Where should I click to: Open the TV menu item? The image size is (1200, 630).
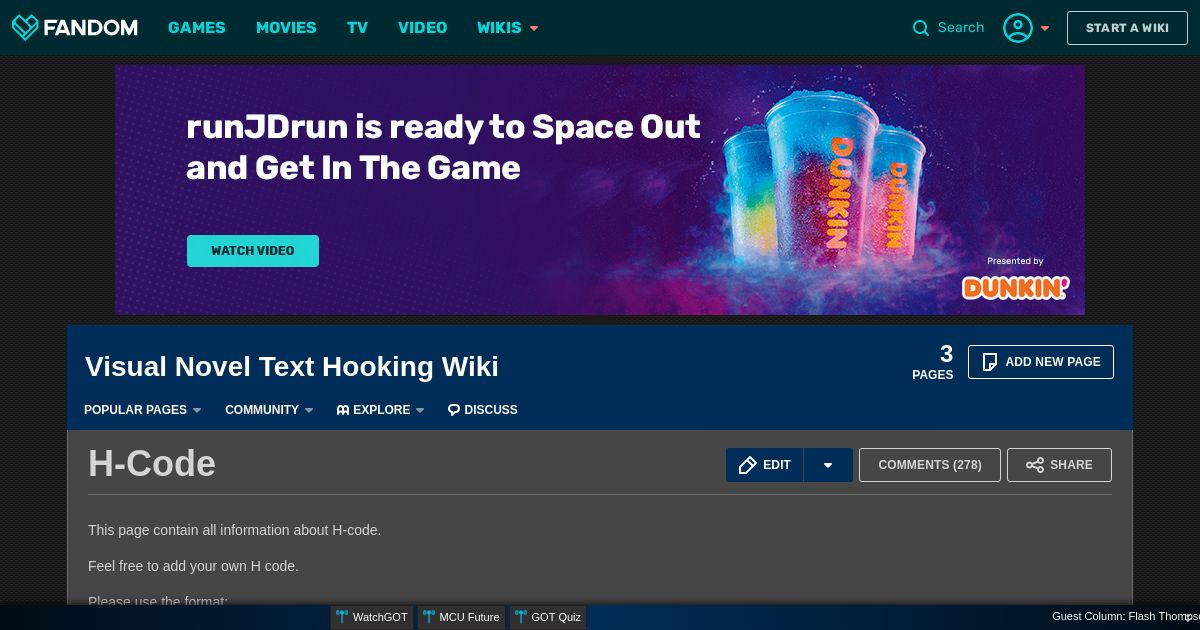coord(358,28)
